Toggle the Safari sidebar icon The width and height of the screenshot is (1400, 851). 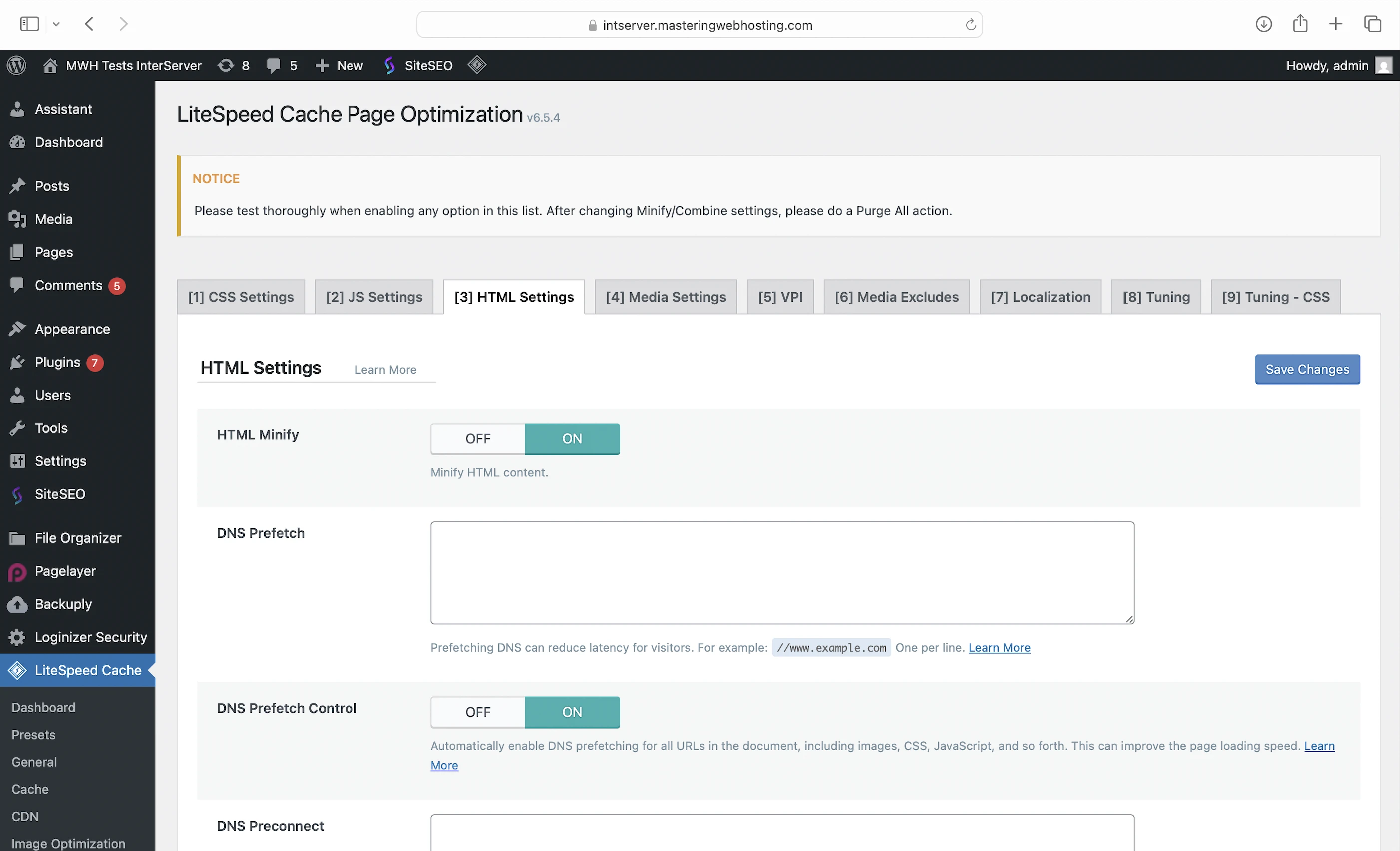29,24
